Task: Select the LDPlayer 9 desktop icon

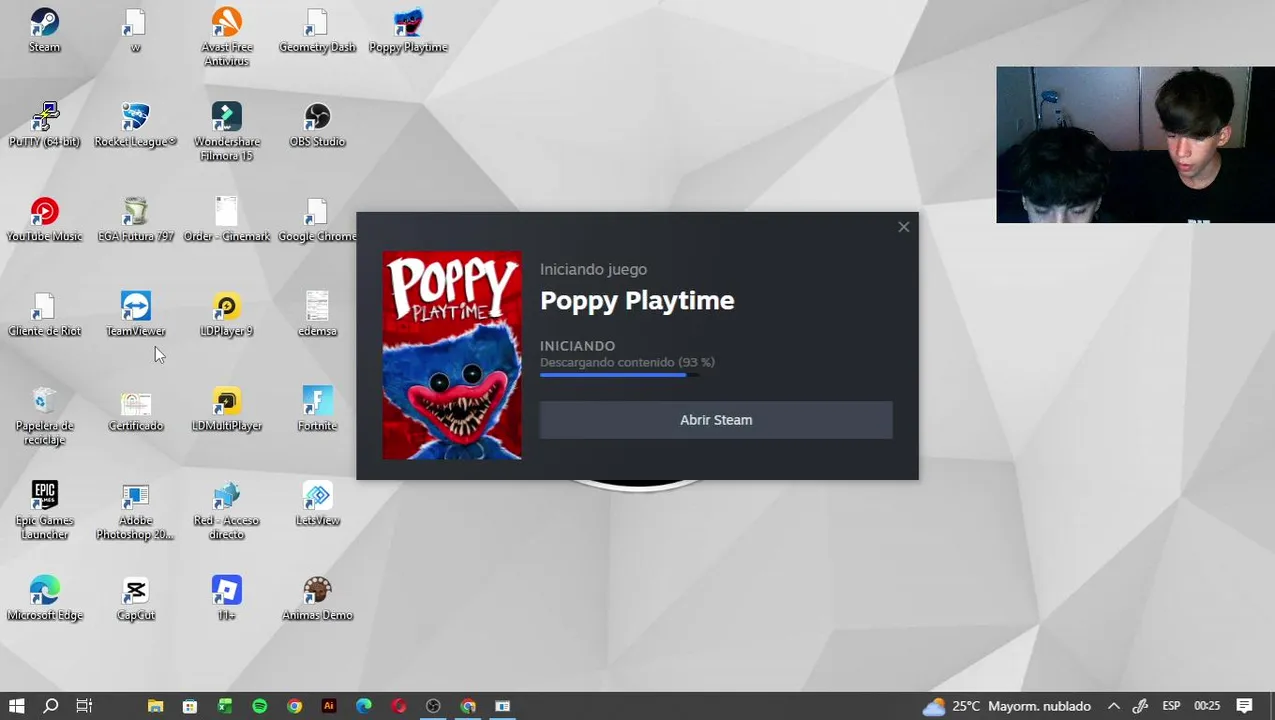Action: [226, 314]
